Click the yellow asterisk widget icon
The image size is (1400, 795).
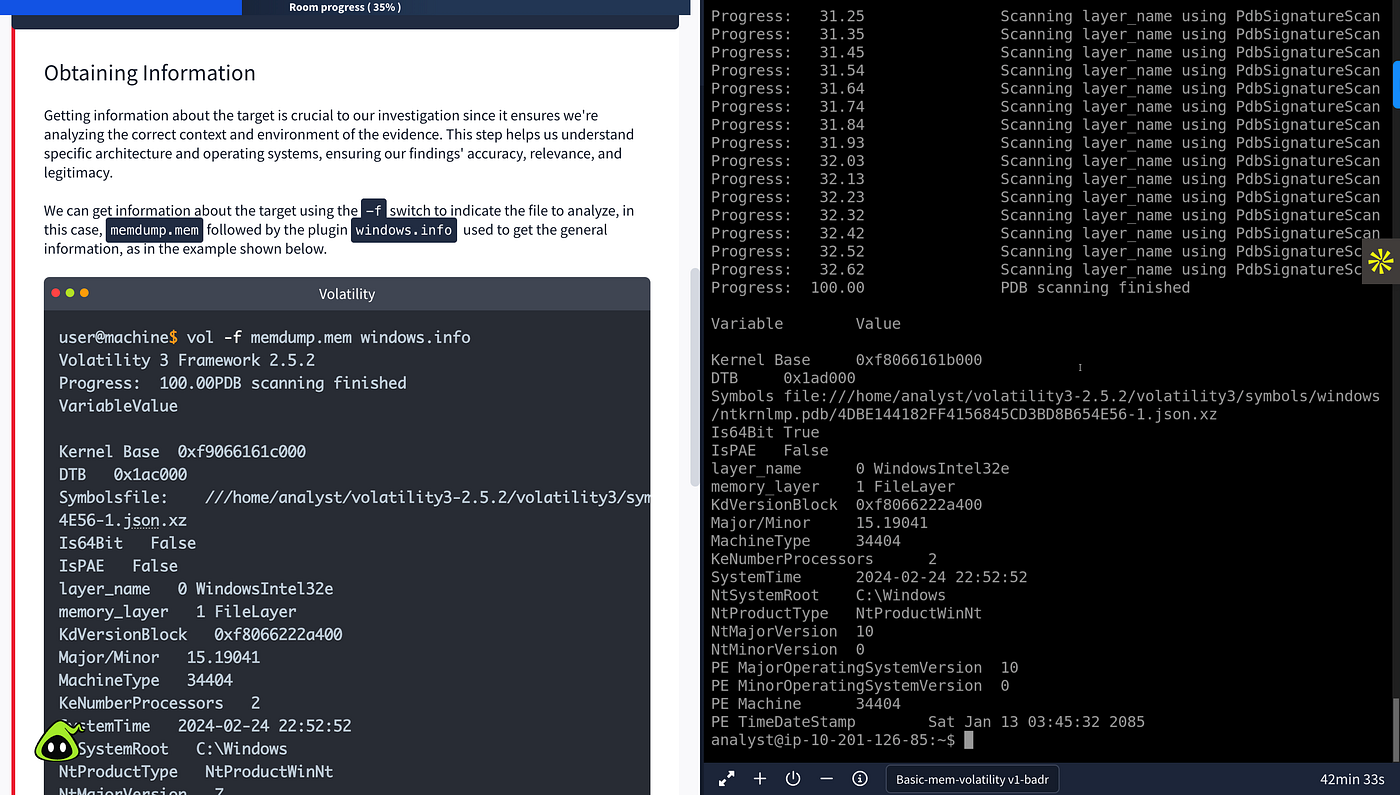pos(1381,262)
